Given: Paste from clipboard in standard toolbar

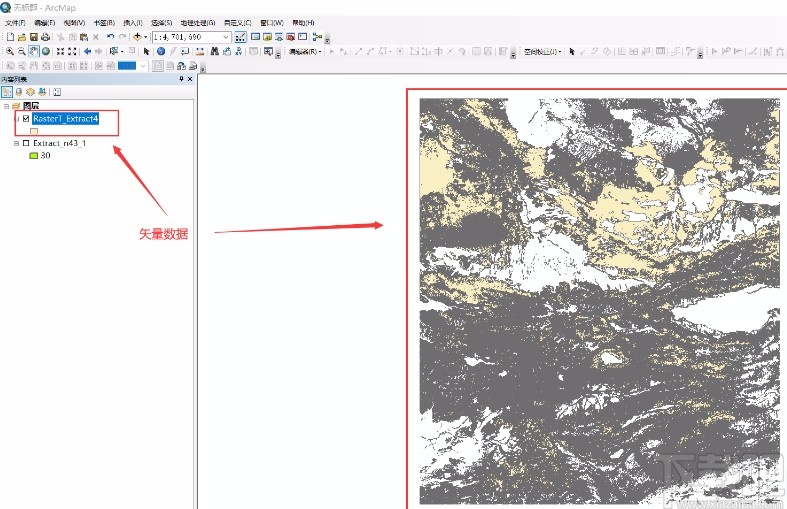Looking at the screenshot, I should coord(84,37).
